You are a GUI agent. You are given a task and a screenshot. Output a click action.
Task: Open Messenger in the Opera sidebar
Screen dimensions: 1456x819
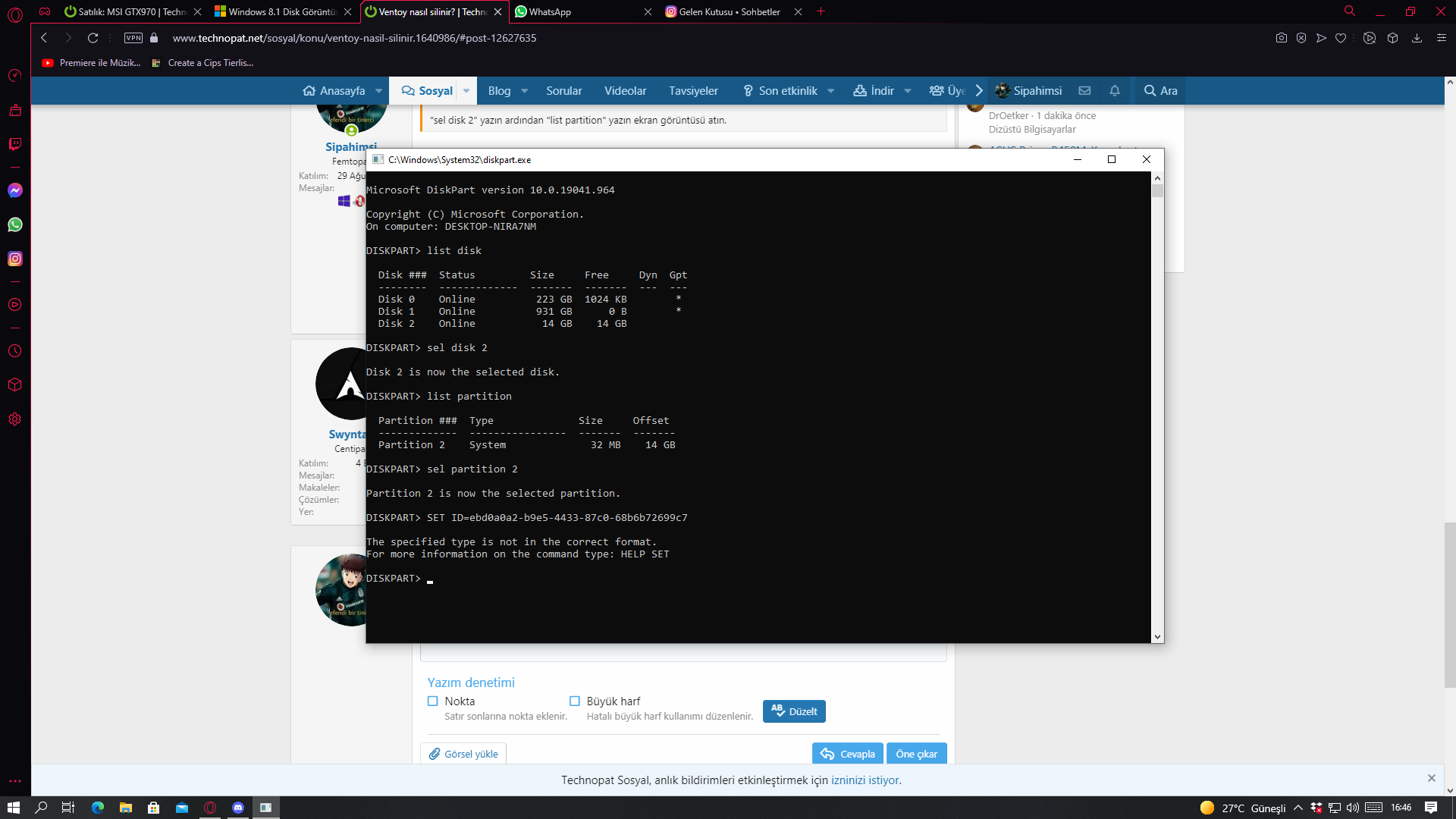(15, 190)
